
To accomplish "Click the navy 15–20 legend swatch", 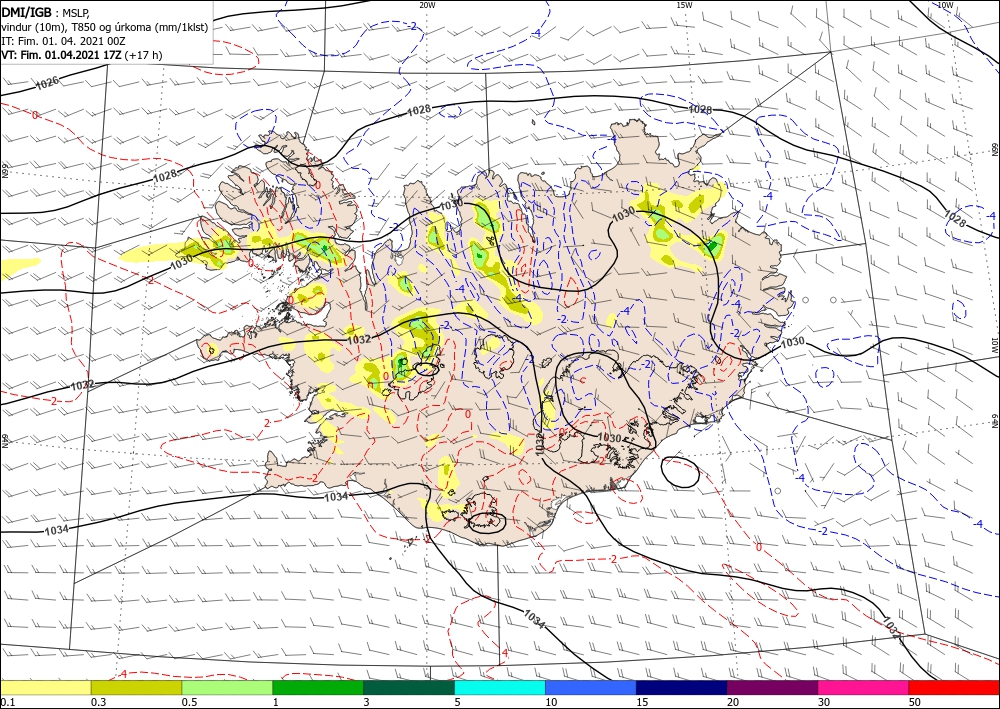I will coord(682,687).
